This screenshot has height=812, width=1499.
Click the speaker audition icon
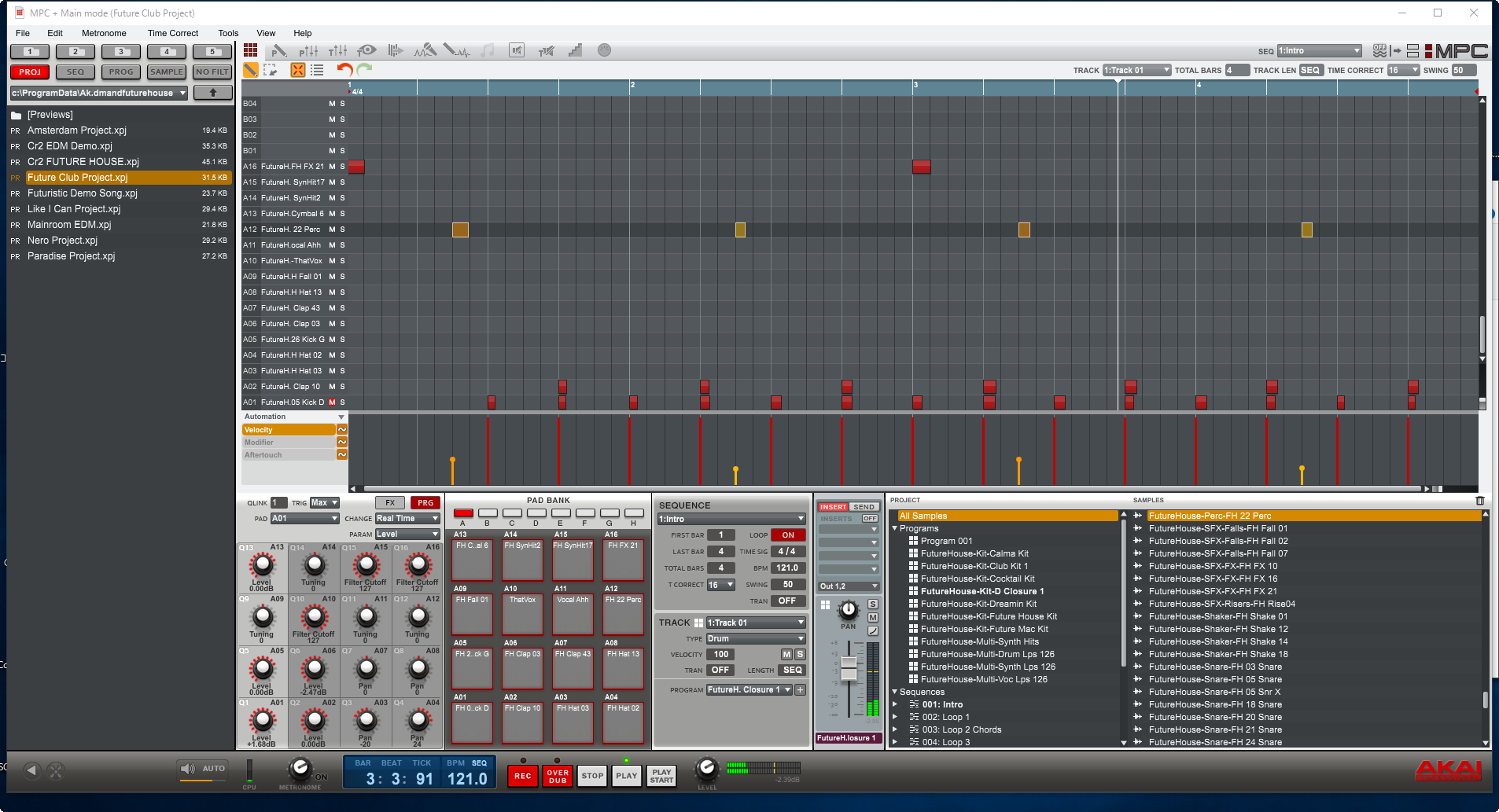tap(187, 769)
